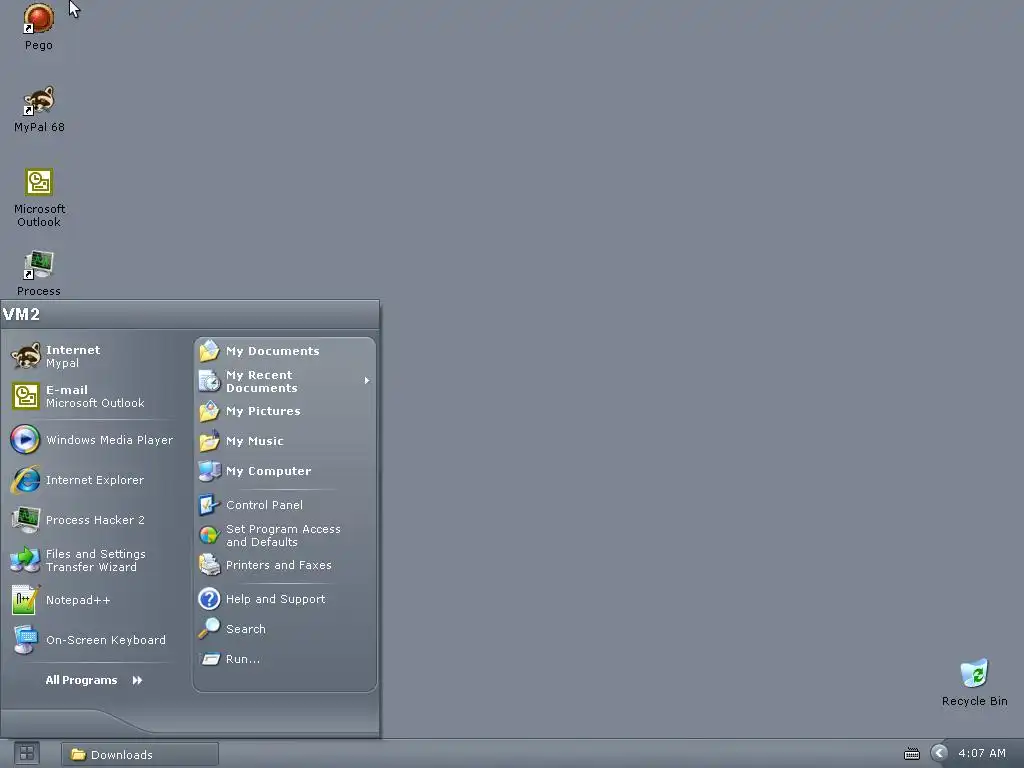This screenshot has width=1024, height=768.
Task: Launch Notepad++ from Start menu
Action: 93,600
